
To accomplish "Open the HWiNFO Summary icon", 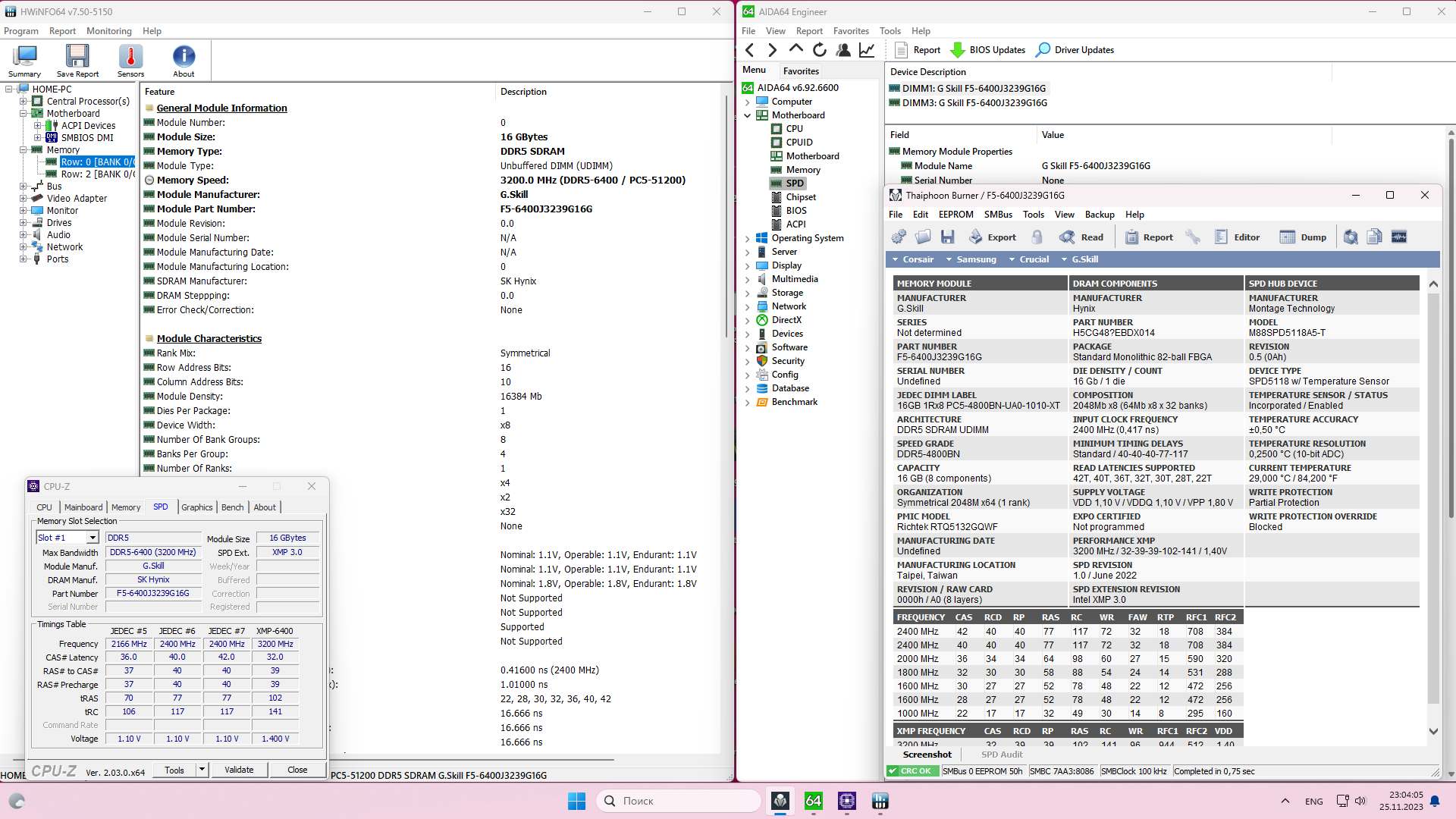I will [x=25, y=58].
